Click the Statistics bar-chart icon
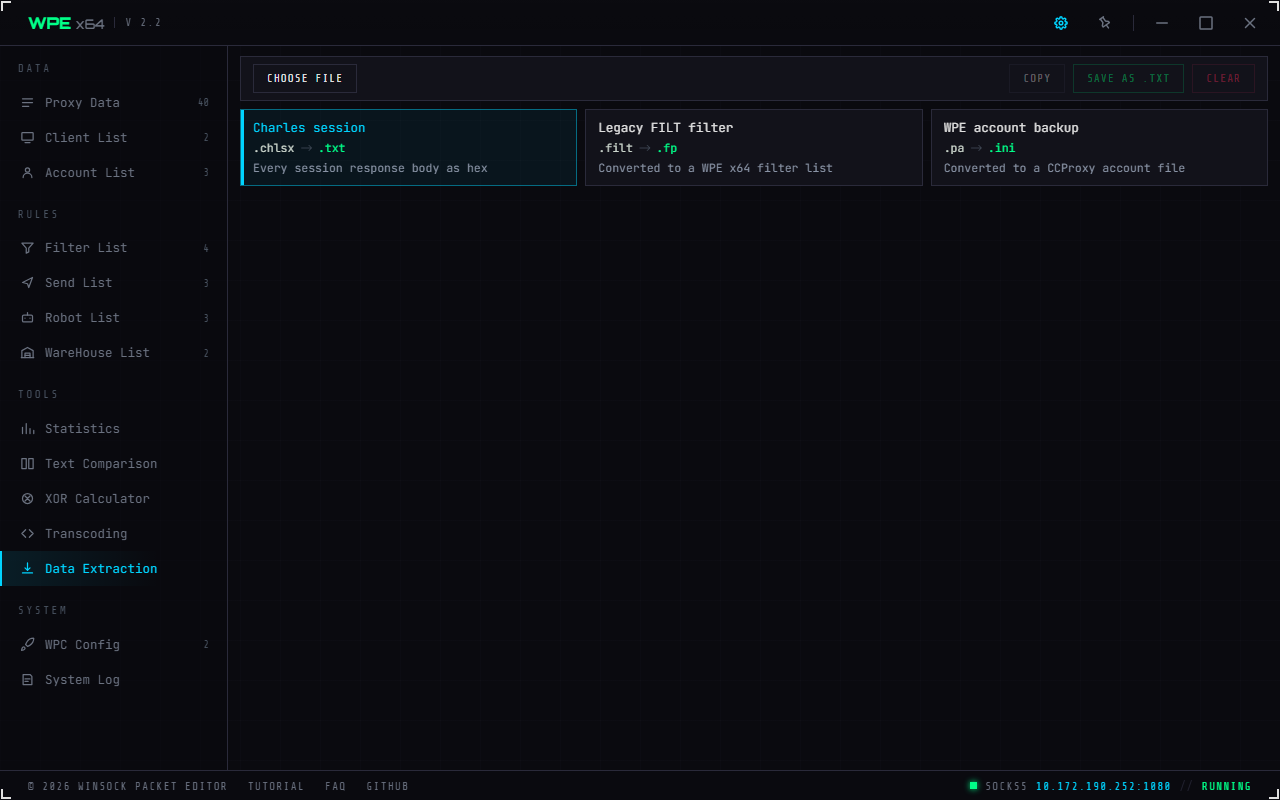 [27, 429]
